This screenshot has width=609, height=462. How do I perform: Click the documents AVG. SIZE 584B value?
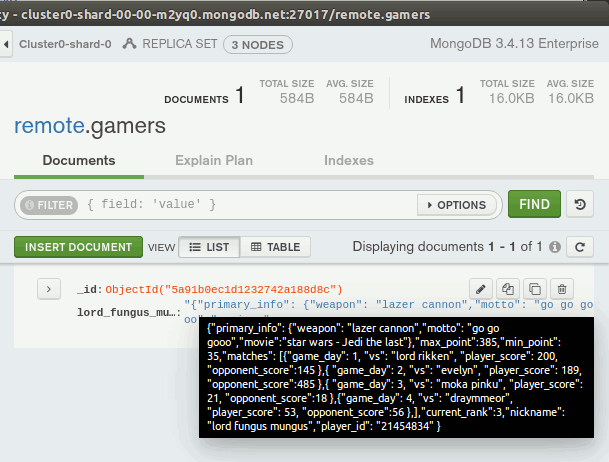[356, 98]
